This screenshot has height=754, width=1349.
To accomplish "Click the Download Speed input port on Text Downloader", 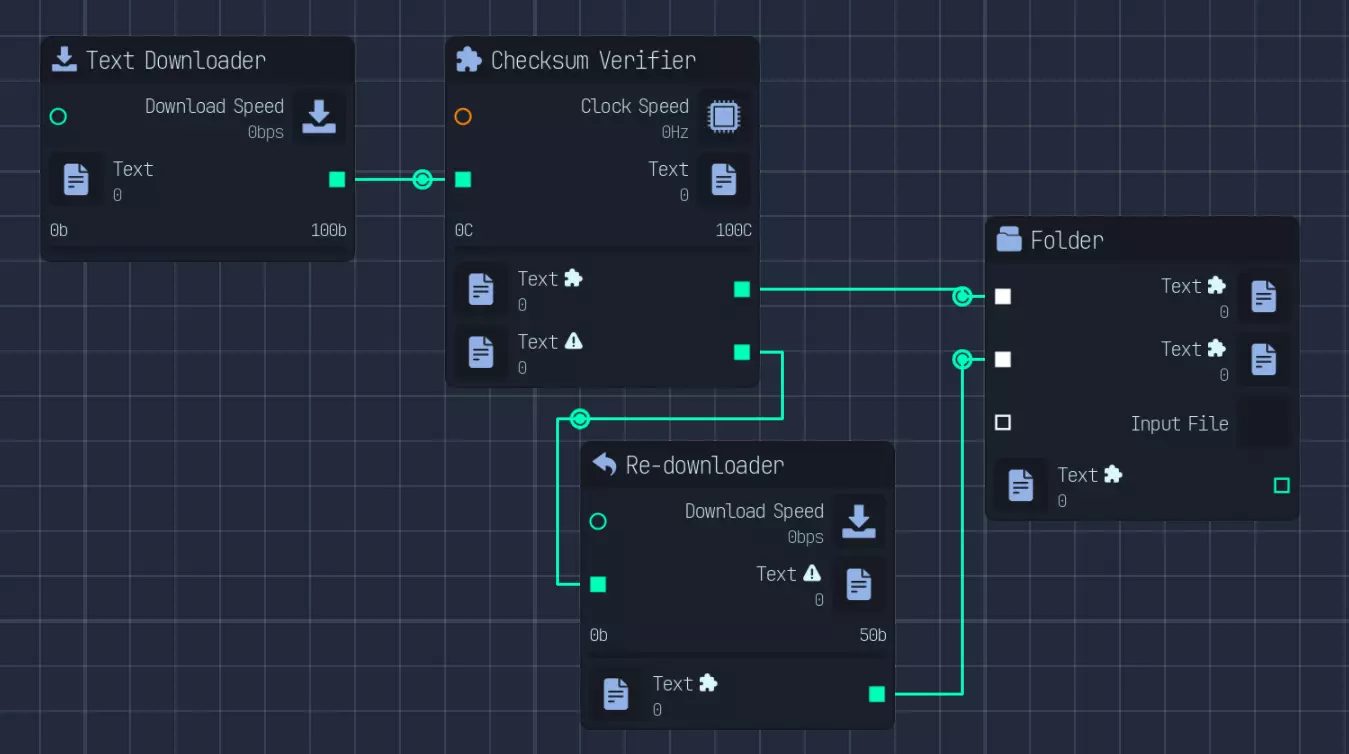I will (58, 117).
